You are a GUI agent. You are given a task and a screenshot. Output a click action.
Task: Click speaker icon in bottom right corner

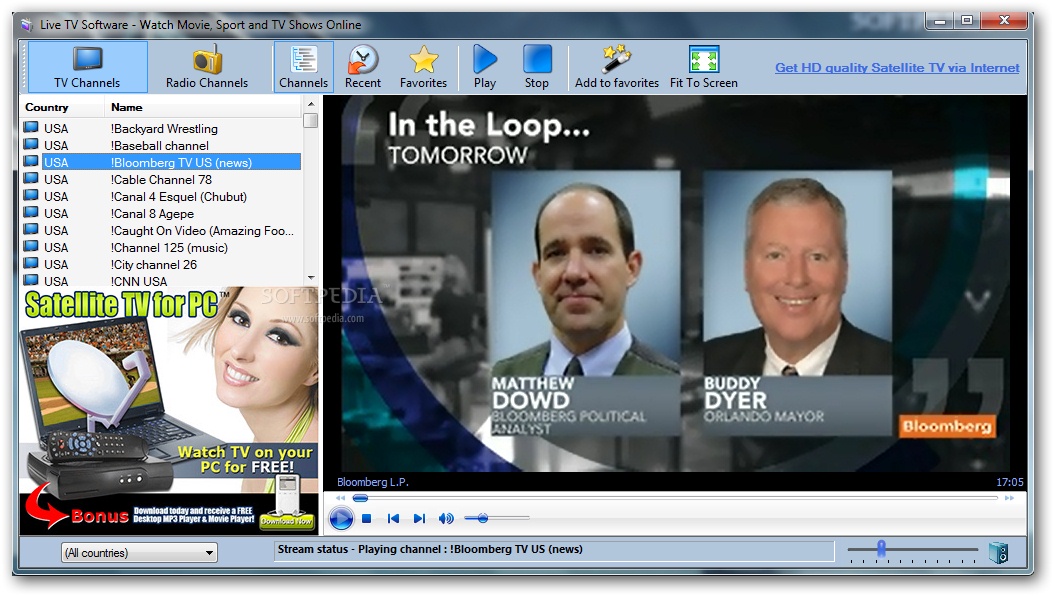tap(999, 553)
